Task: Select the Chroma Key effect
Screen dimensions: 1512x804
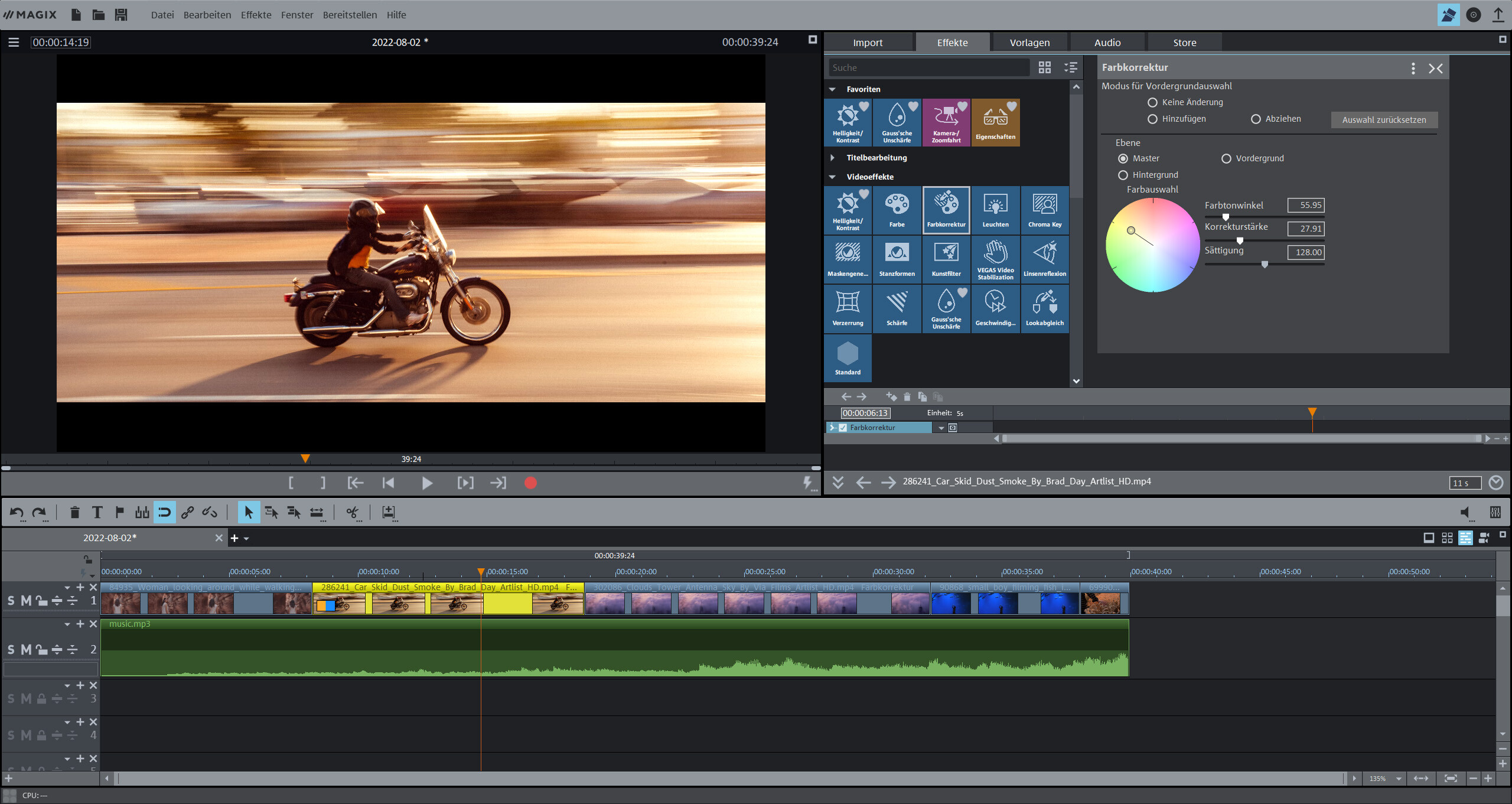Action: point(1044,210)
